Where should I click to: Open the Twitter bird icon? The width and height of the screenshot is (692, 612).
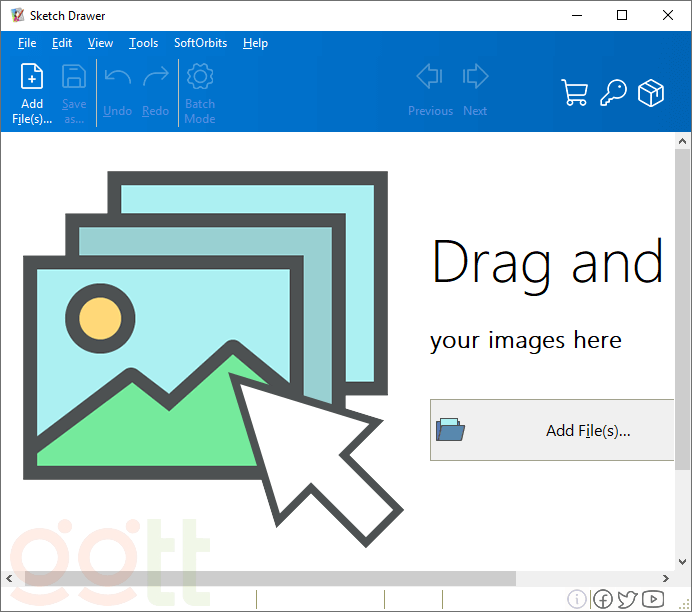(x=628, y=599)
